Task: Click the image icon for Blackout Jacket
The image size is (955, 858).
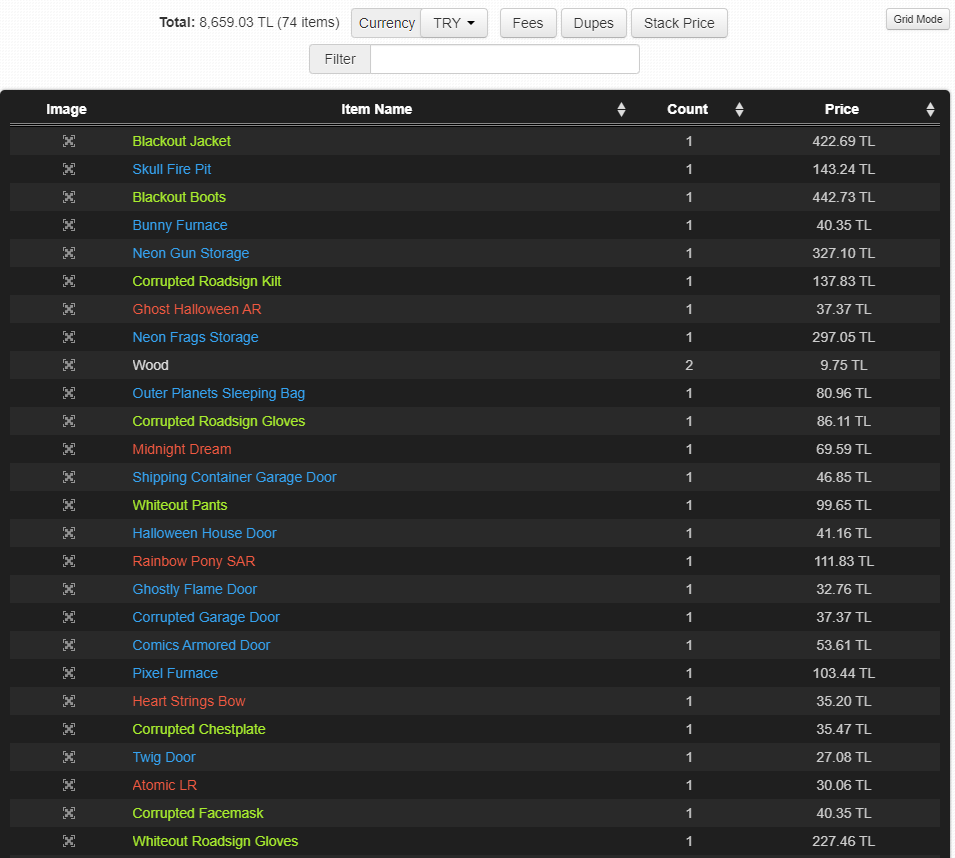Action: (69, 141)
